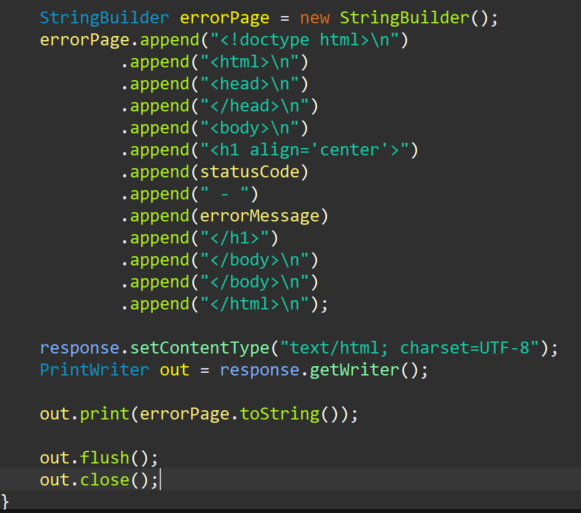Click the "<head>\n" string literal

tap(249, 84)
